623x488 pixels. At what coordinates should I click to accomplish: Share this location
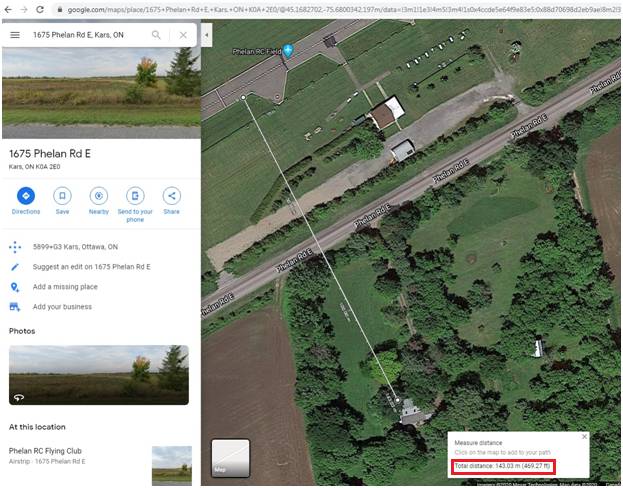tap(171, 196)
